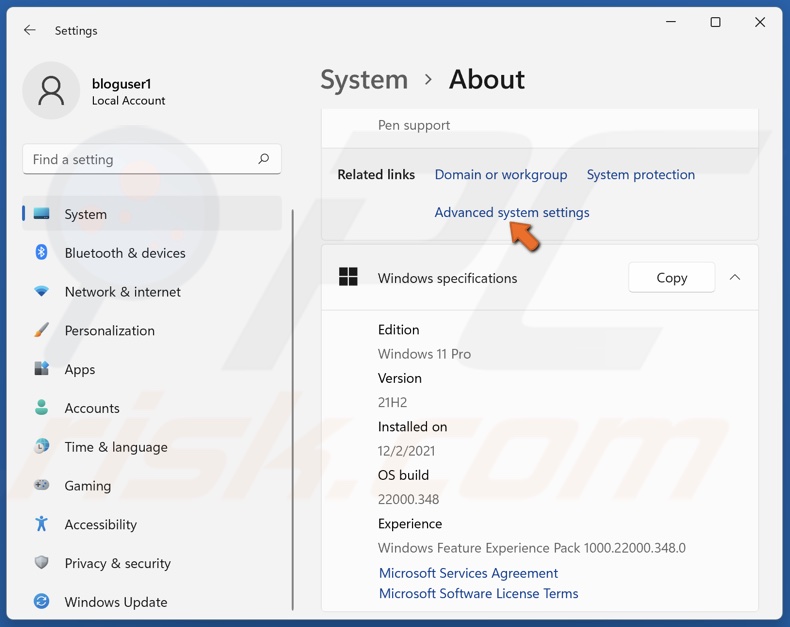Open Gaming settings label
Image resolution: width=790 pixels, height=627 pixels.
pos(88,486)
